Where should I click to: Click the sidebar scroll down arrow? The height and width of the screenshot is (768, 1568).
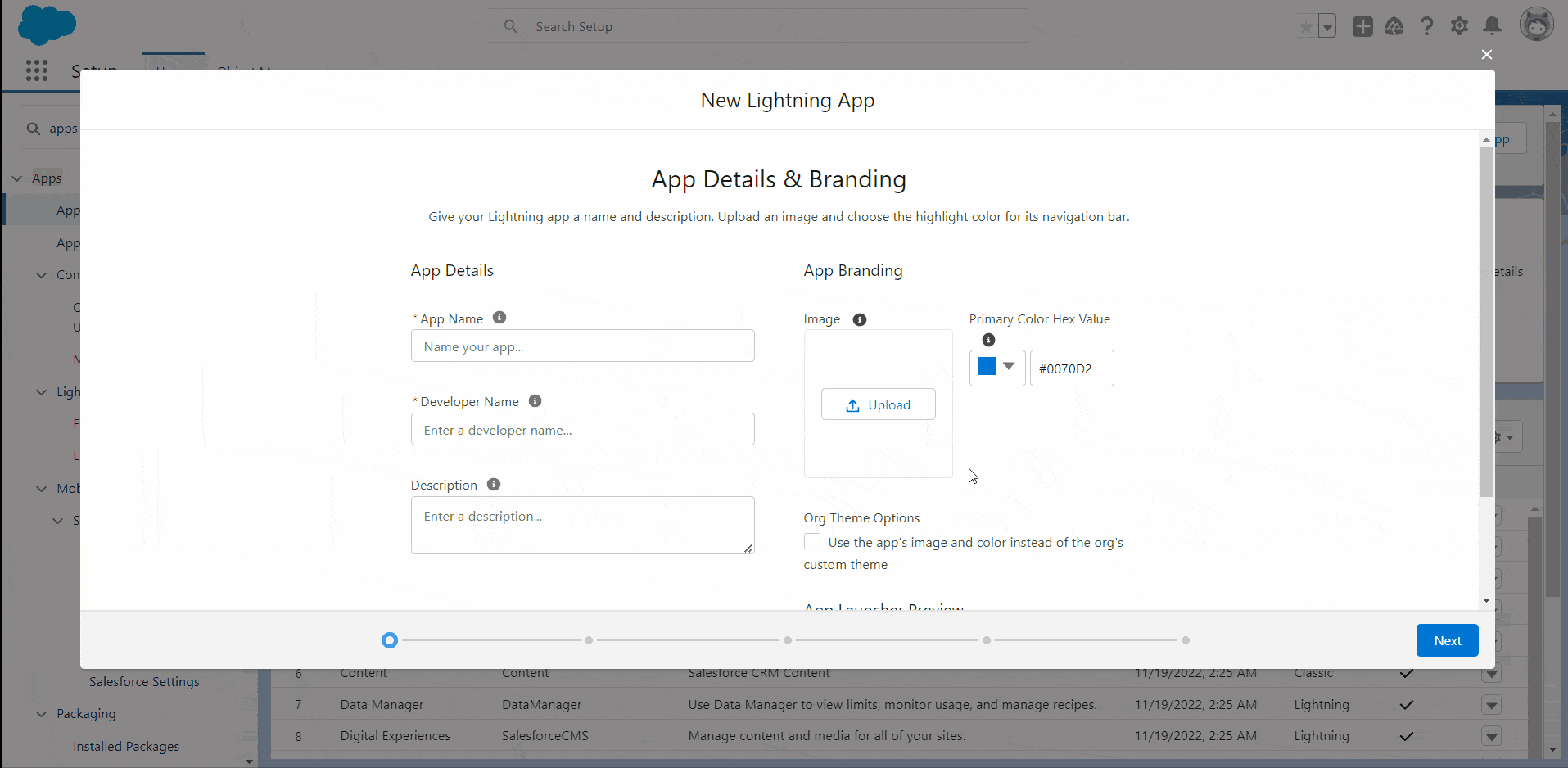250,761
